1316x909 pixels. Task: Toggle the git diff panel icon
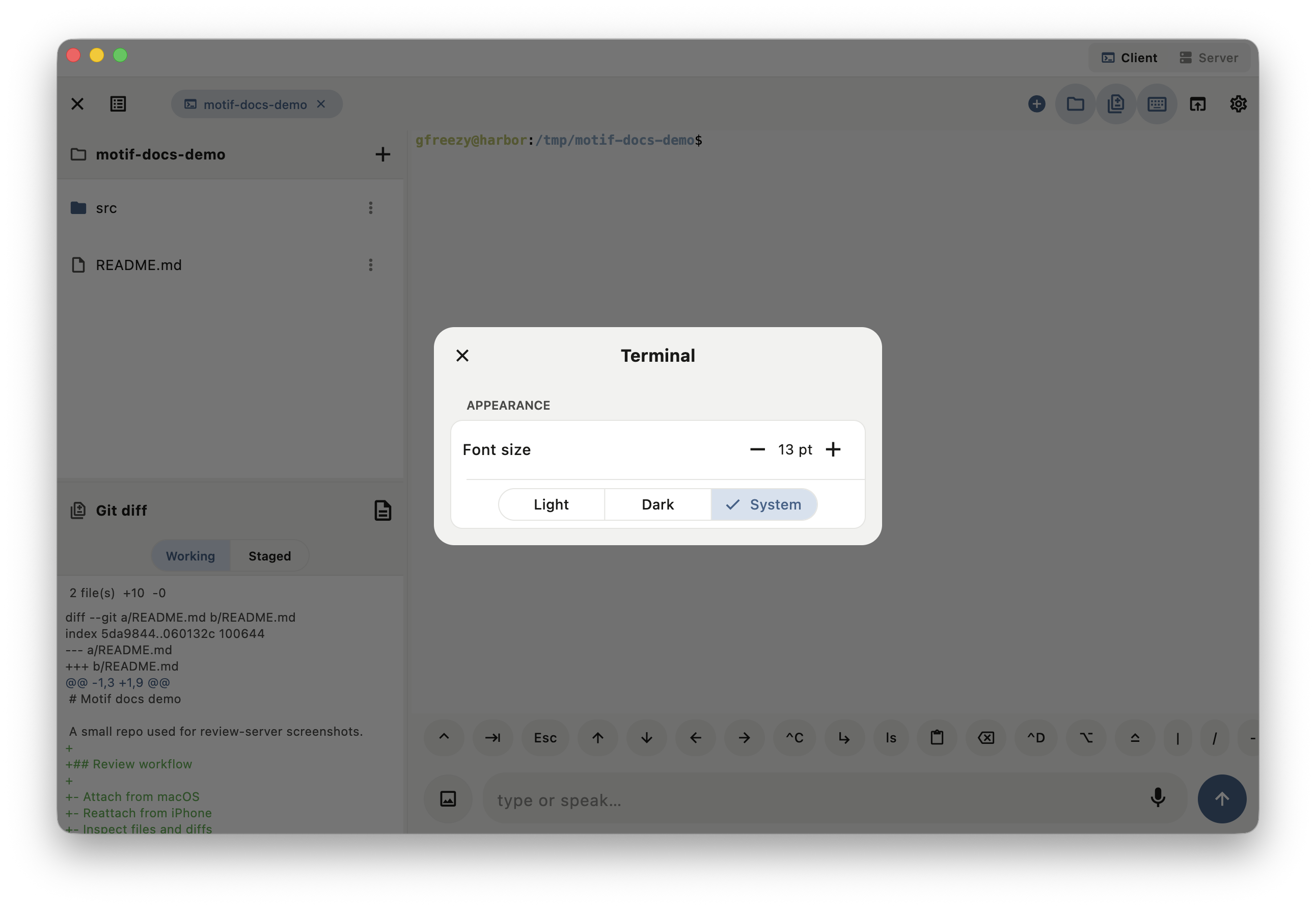click(1116, 103)
